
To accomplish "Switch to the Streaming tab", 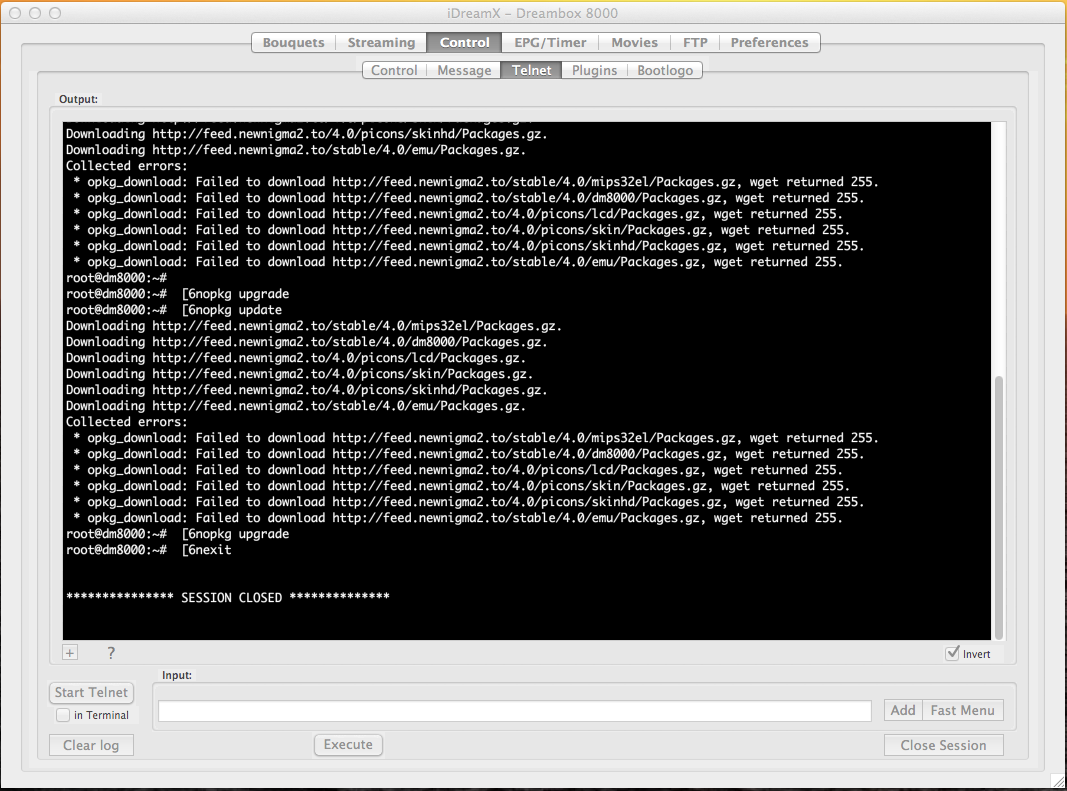I will coord(381,43).
